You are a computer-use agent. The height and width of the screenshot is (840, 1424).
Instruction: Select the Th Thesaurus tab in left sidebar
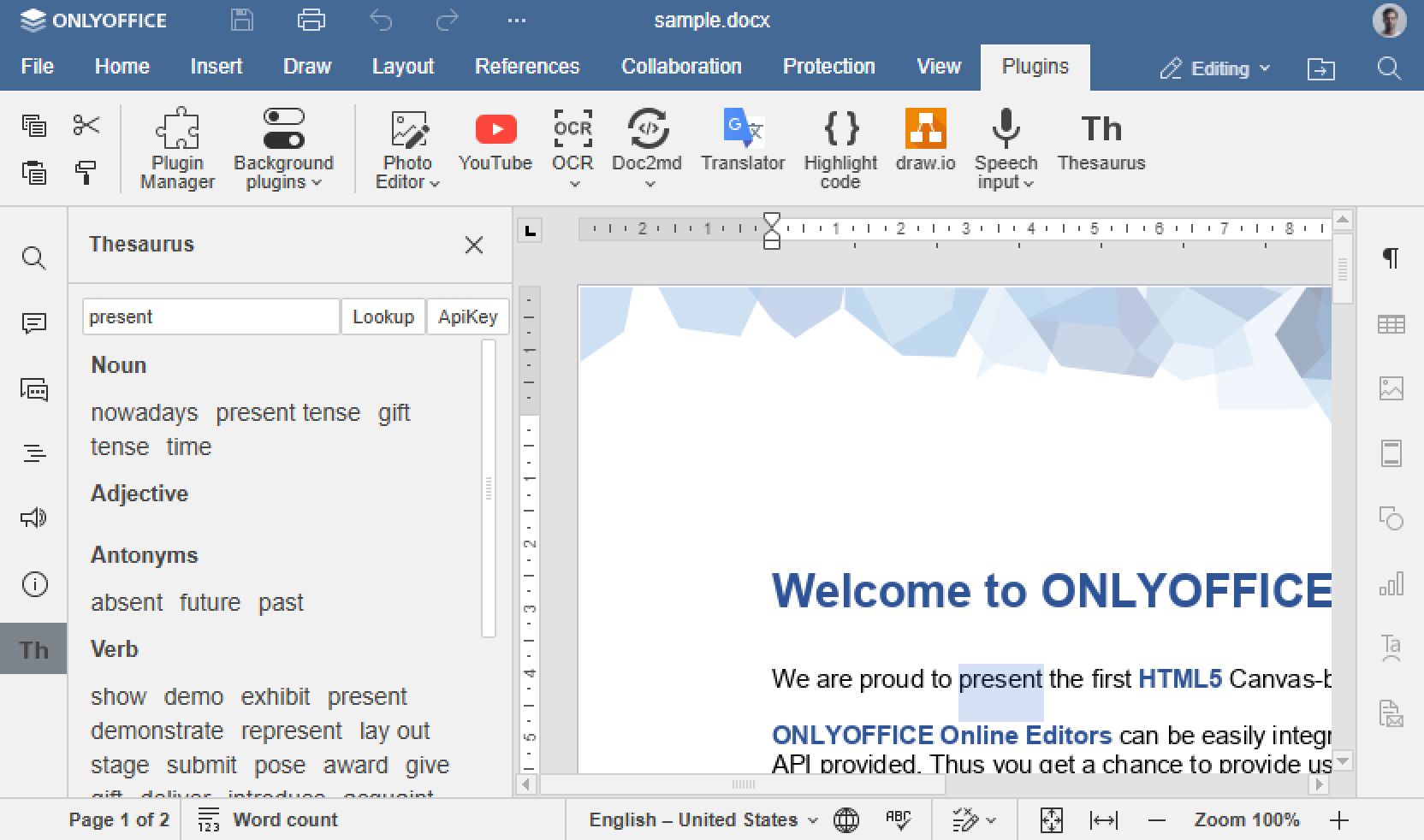[x=34, y=650]
